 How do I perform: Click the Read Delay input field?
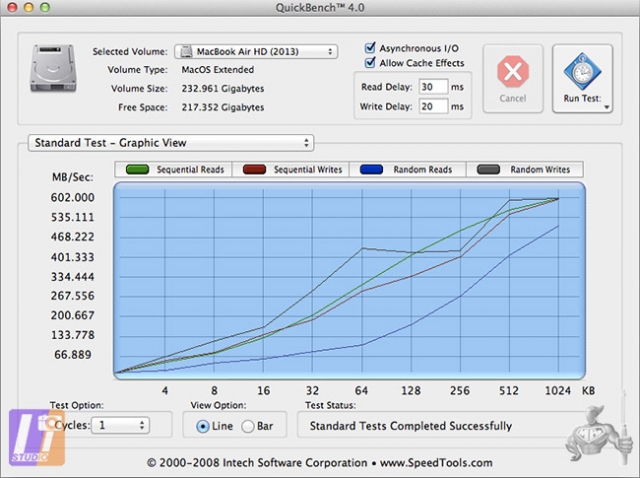click(433, 87)
